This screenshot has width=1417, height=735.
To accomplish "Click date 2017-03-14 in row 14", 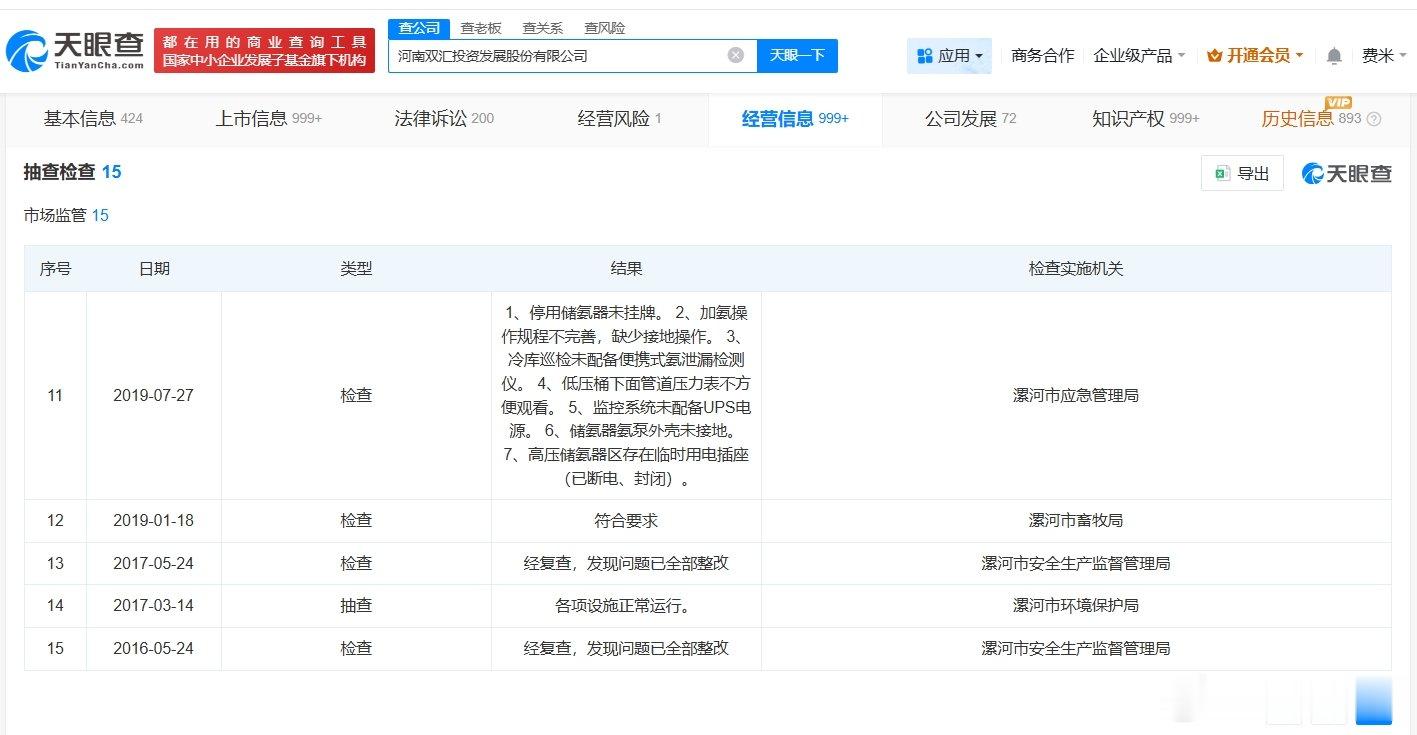I will [153, 606].
